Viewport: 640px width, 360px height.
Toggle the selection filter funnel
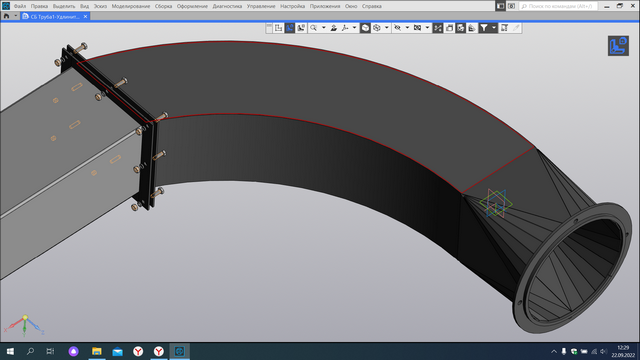[484, 28]
